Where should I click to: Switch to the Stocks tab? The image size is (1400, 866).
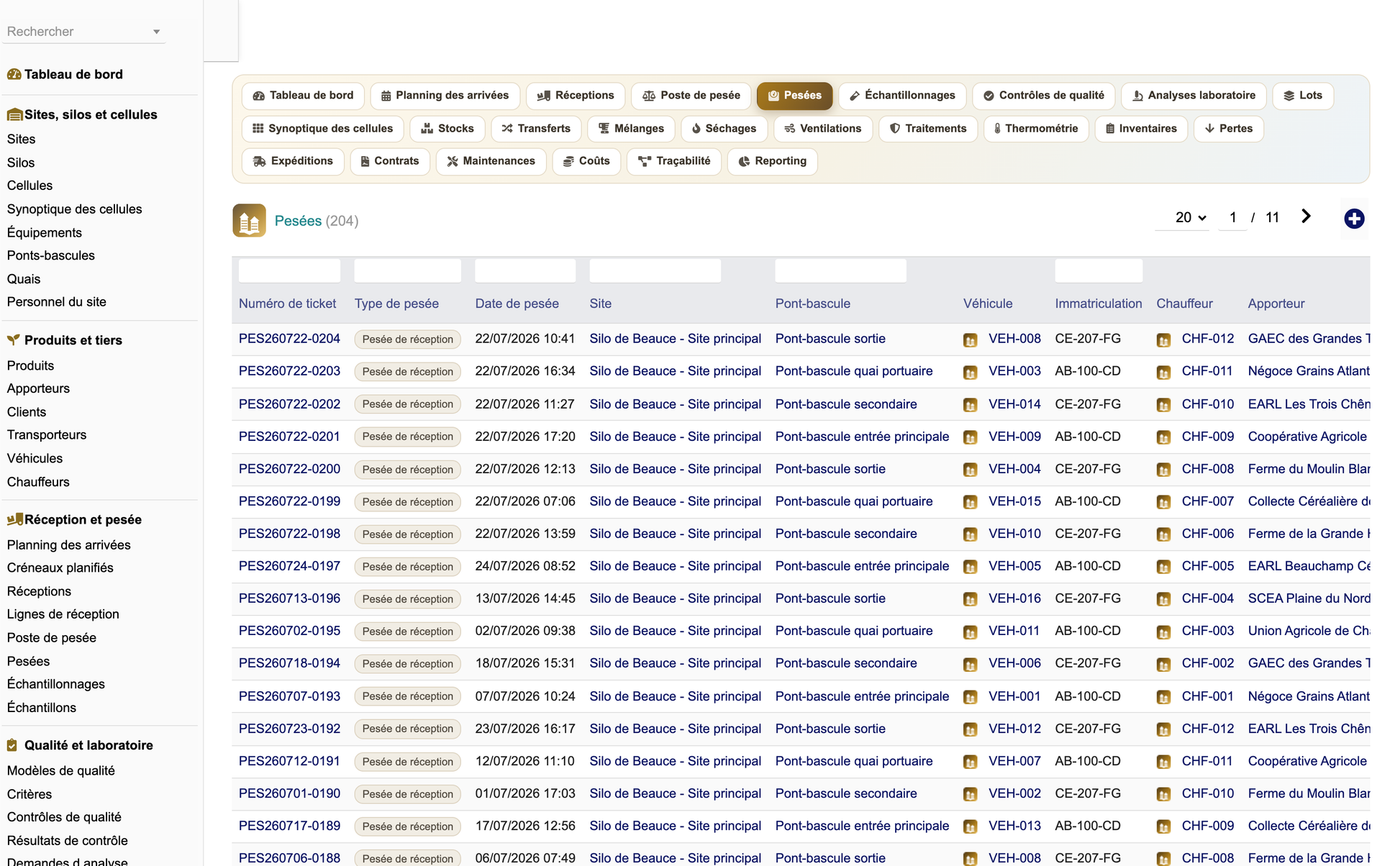pyautogui.click(x=447, y=129)
